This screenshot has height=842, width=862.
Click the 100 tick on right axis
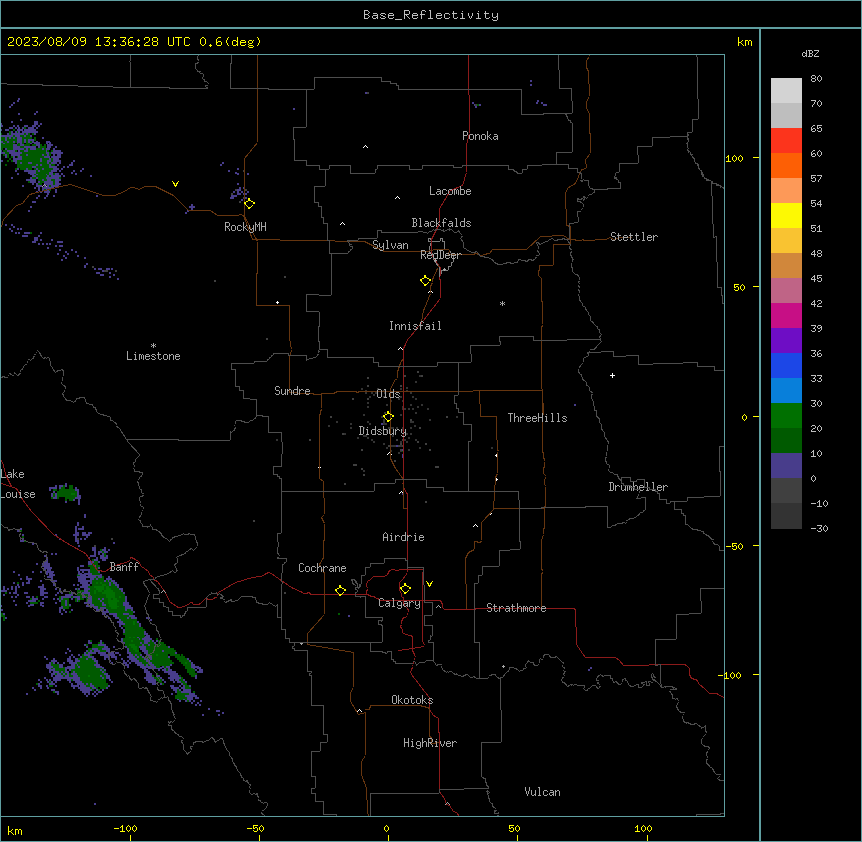[734, 158]
